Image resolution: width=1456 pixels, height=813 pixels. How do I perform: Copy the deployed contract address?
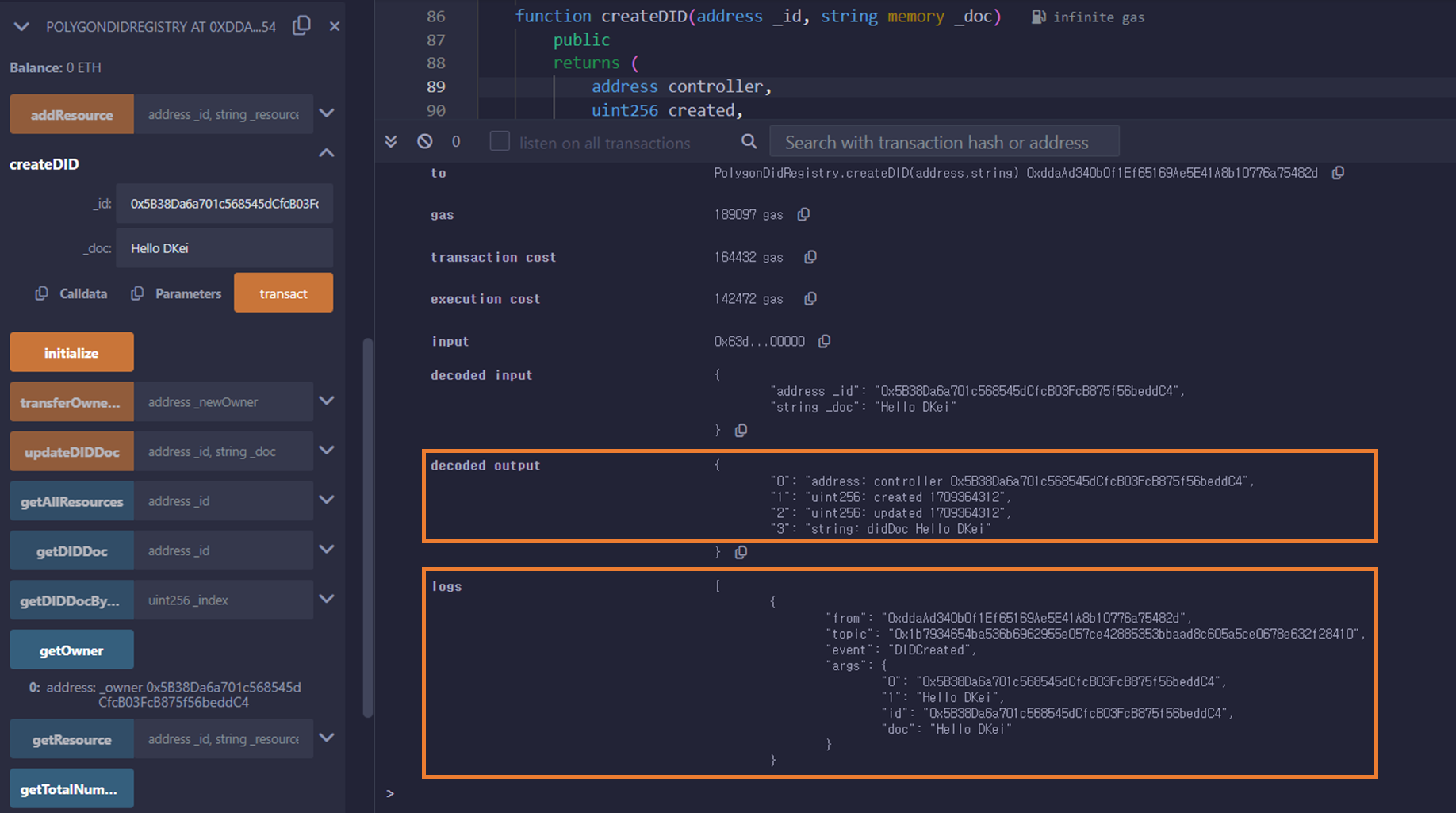(301, 26)
